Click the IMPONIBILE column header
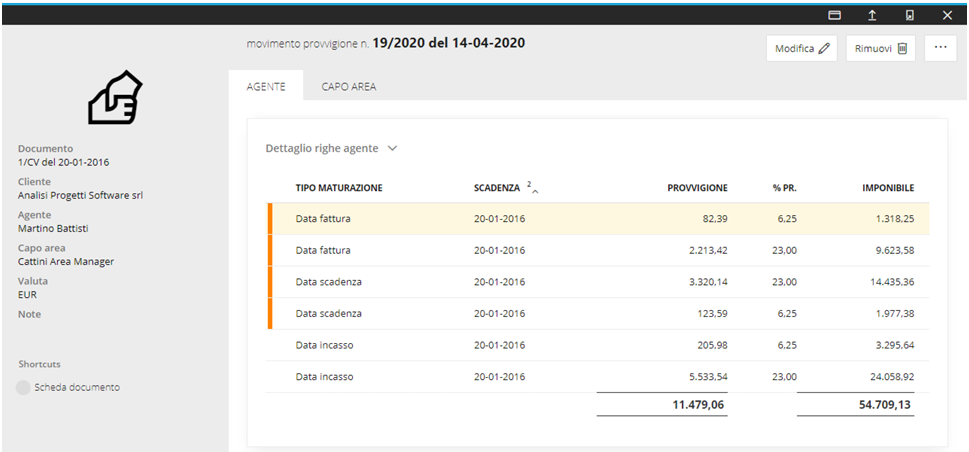Image resolution: width=969 pixels, height=452 pixels. [x=888, y=188]
